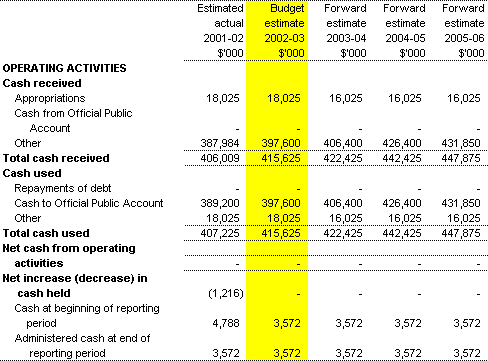Image resolution: width=488 pixels, height=361 pixels.
Task: Select Cash to Official Public Account label
Action: point(89,203)
